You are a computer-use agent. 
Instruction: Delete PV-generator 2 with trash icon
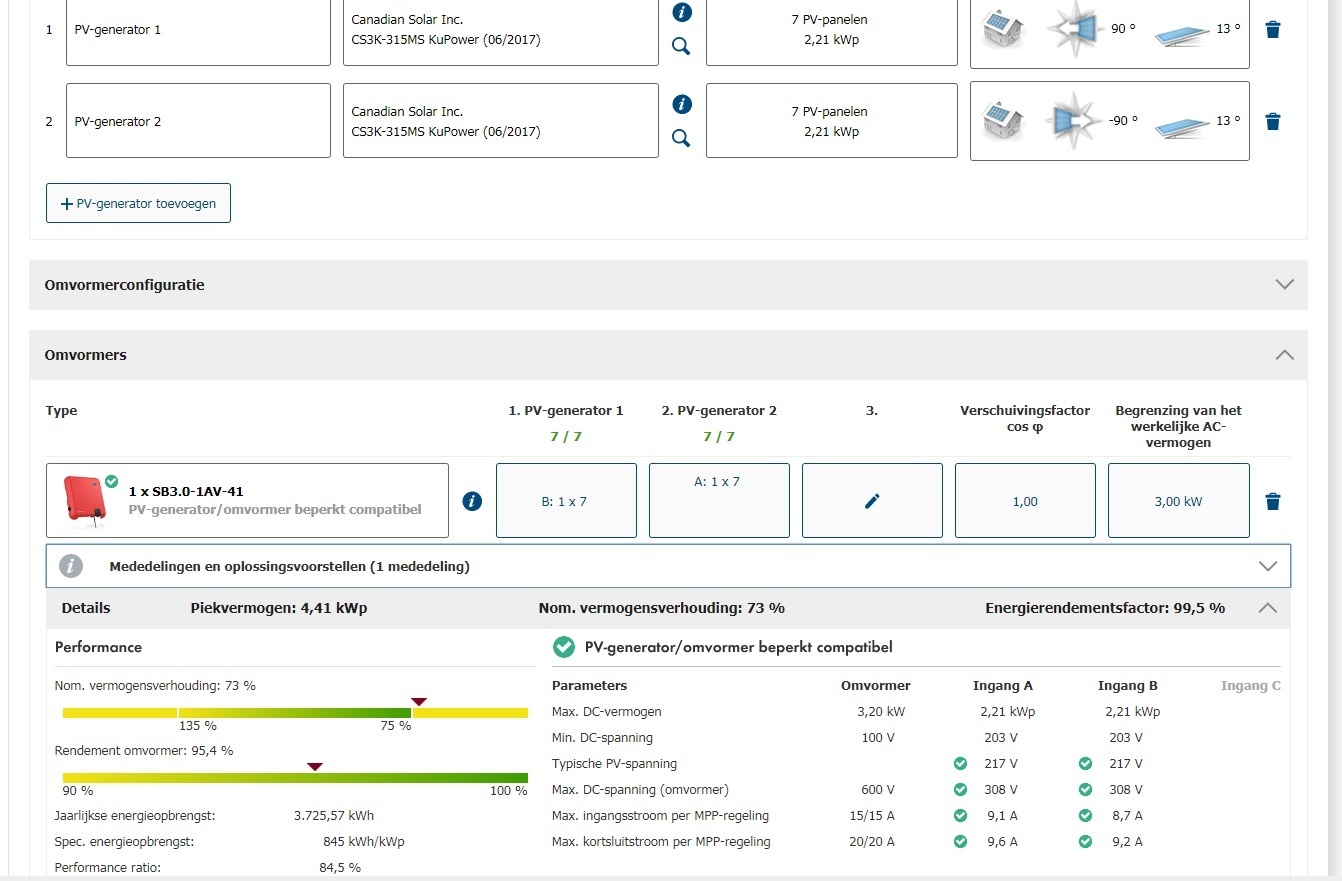point(1272,122)
